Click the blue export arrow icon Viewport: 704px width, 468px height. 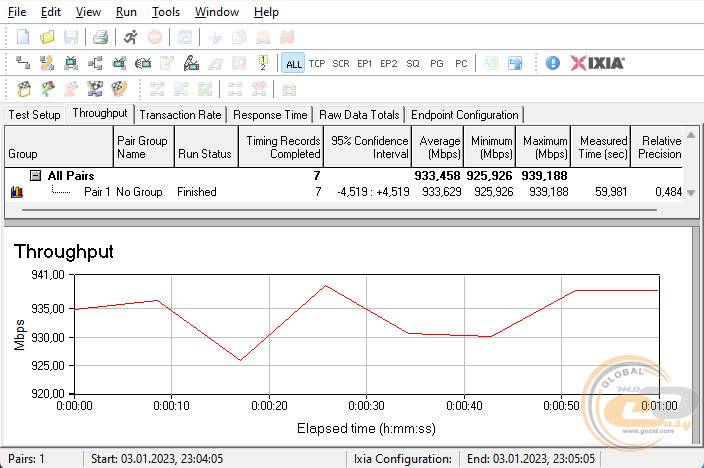click(515, 63)
